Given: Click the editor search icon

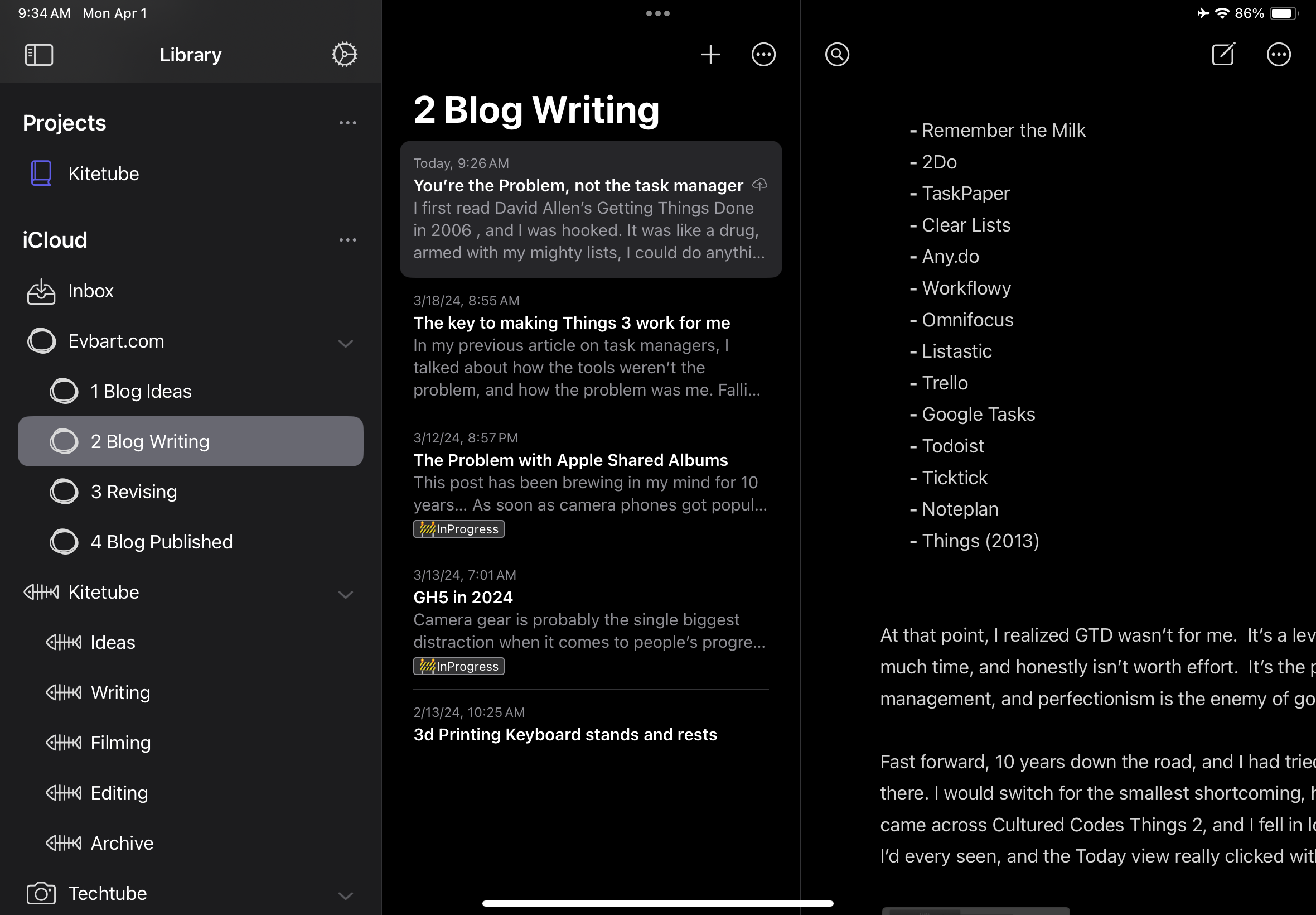Looking at the screenshot, I should [836, 55].
